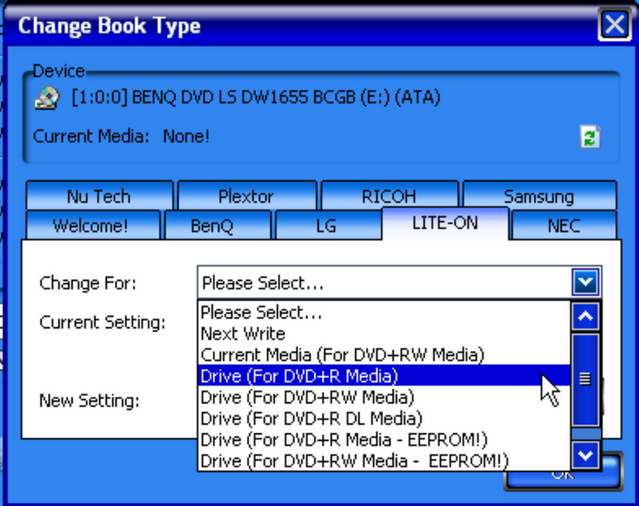Close the Change Book Type dialog
This screenshot has height=506, width=639.
(614, 24)
